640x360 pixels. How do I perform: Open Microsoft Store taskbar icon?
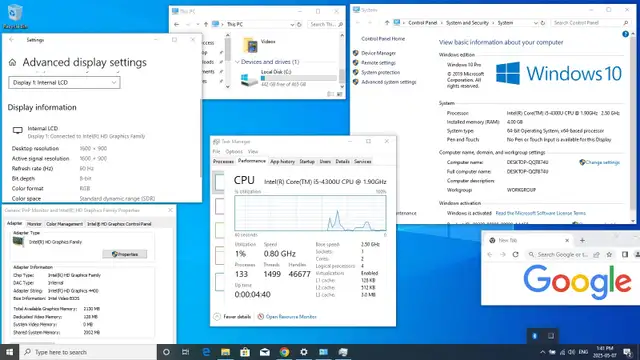(245, 352)
